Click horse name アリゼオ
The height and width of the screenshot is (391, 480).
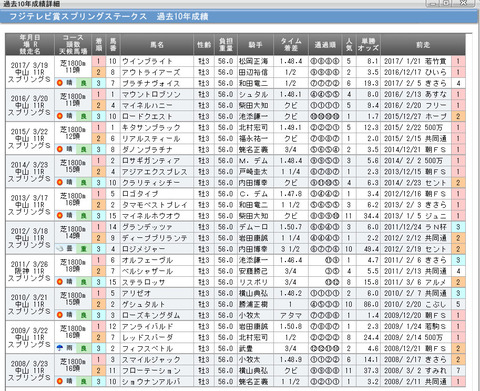pyautogui.click(x=136, y=293)
